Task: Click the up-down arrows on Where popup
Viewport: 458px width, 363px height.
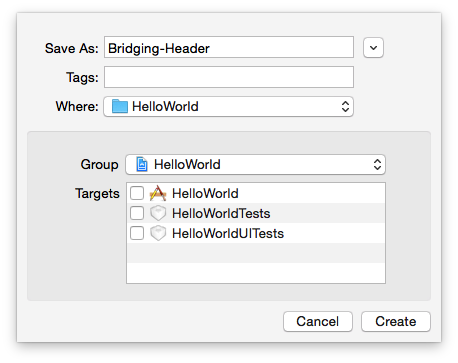Action: pyautogui.click(x=345, y=107)
